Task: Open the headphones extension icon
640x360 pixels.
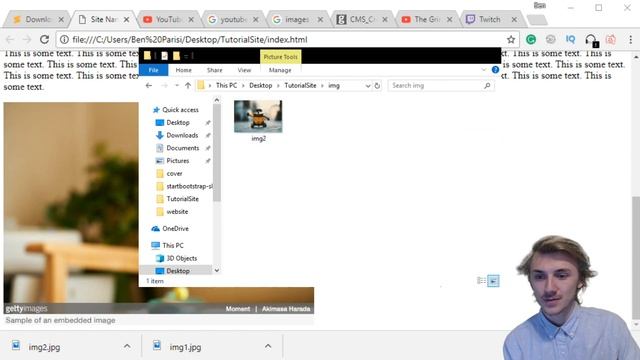Action: 591,40
